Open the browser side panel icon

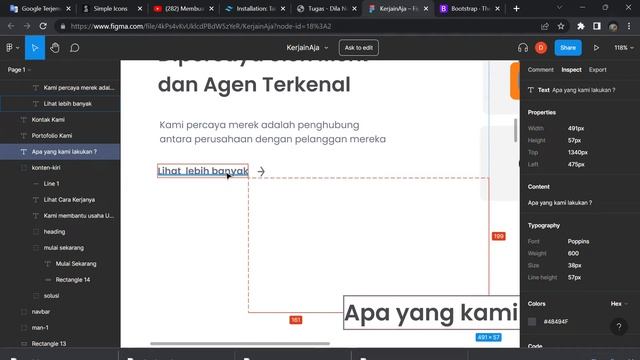point(597,26)
